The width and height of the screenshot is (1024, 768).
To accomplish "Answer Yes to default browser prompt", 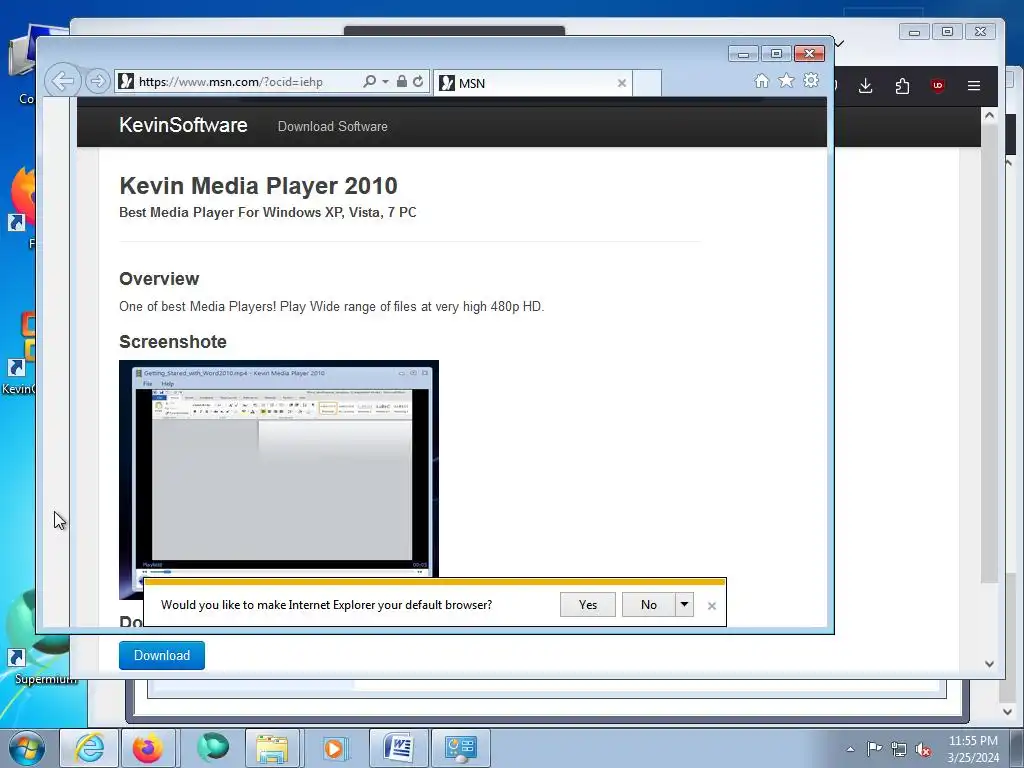I will pos(588,605).
